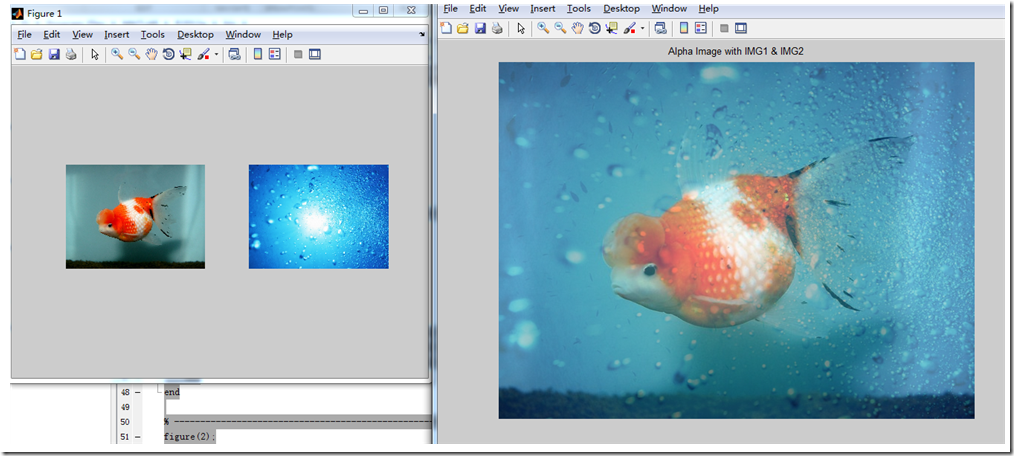Viewport: 1014px width, 456px height.
Task: Click Show Plot Tools in right figure toolbar
Action: coord(741,28)
